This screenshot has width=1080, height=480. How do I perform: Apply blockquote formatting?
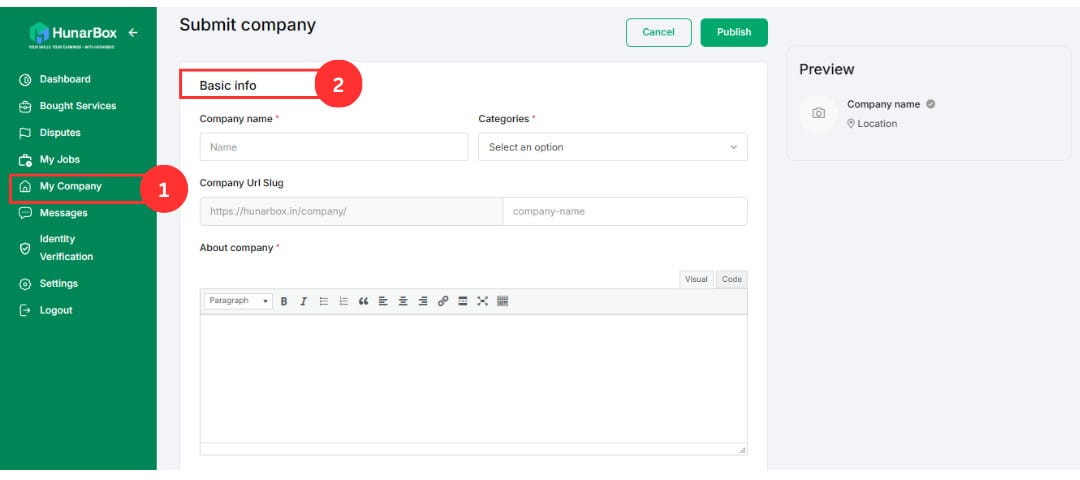[363, 301]
